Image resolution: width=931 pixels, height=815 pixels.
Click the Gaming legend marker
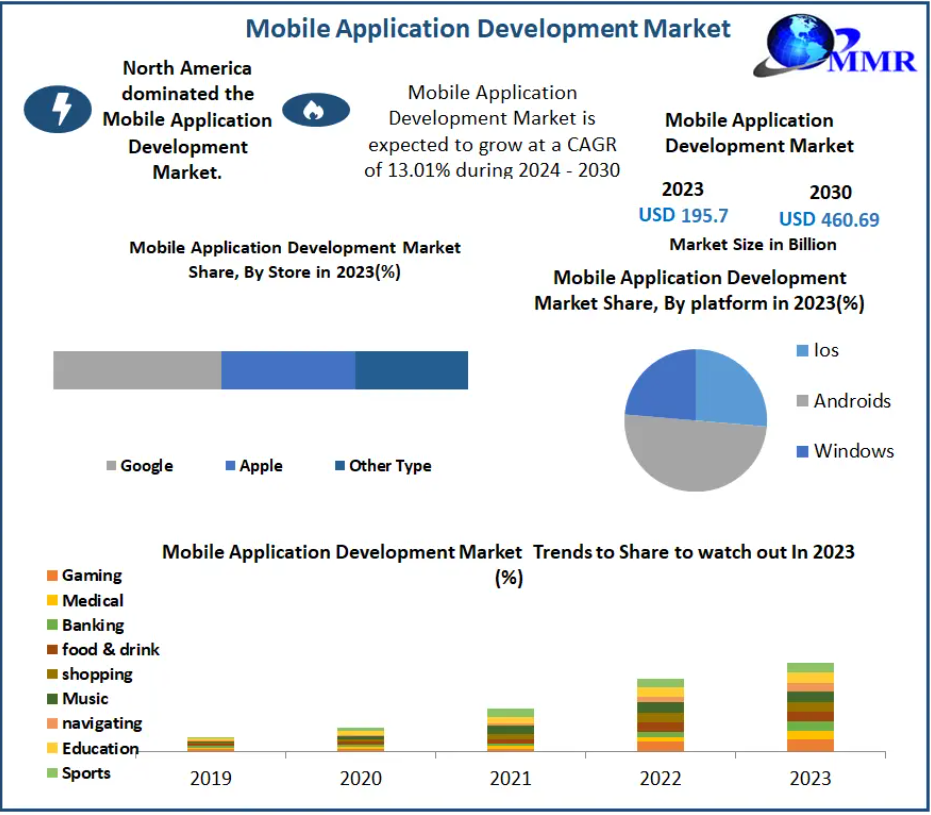tap(52, 576)
